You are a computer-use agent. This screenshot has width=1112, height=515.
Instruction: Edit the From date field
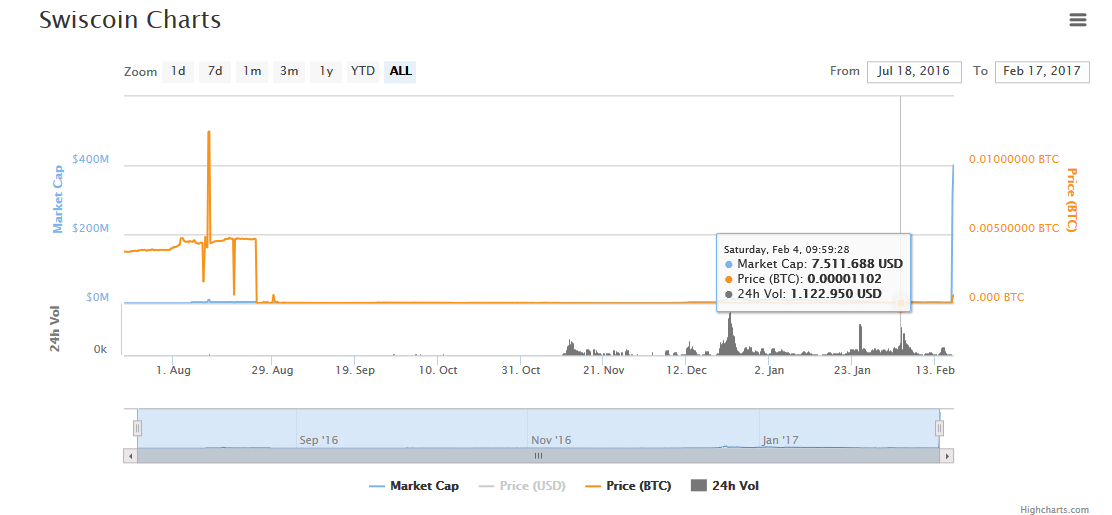click(914, 72)
